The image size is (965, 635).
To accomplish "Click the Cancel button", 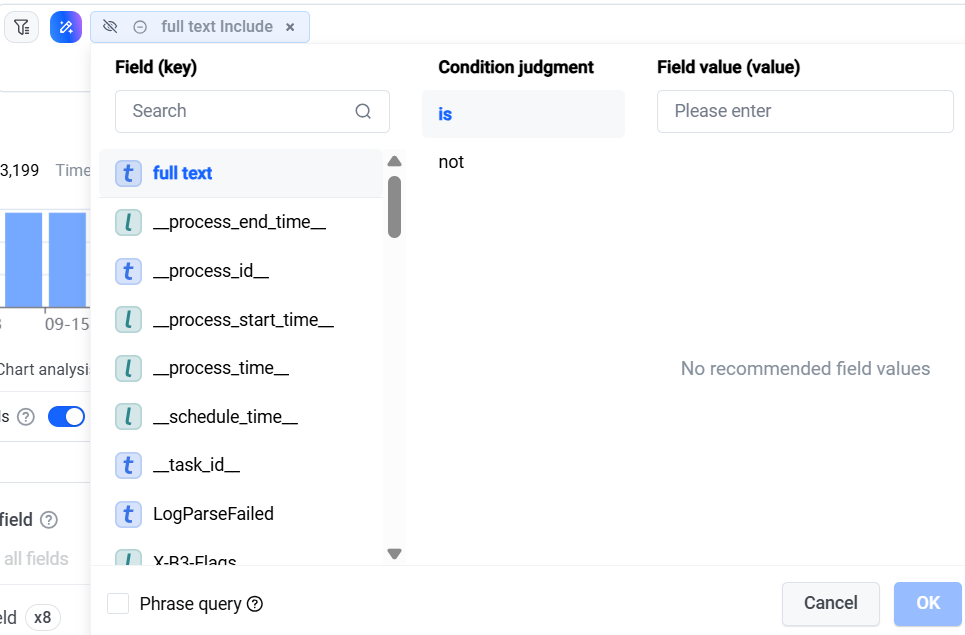I will 831,604.
